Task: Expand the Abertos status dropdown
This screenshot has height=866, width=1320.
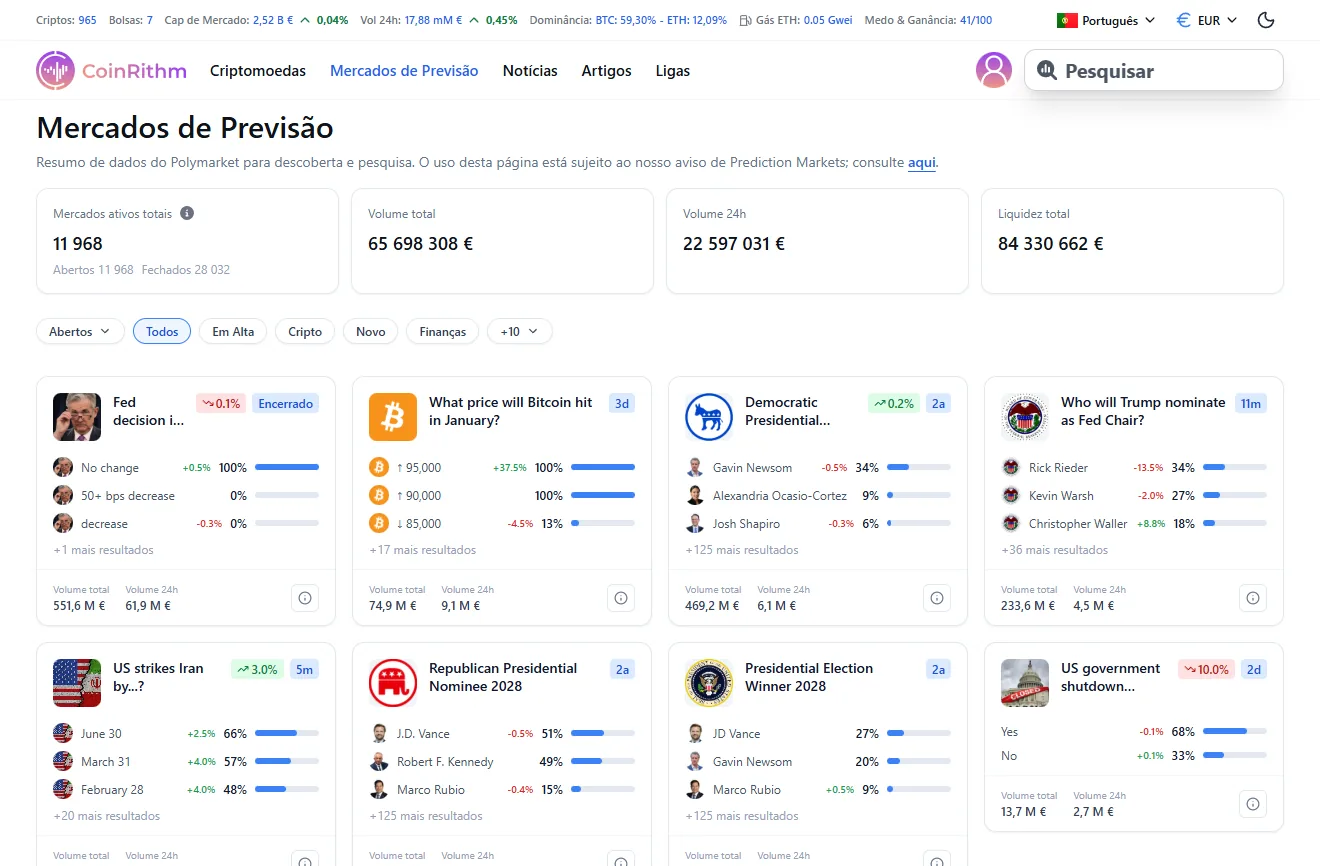Action: [x=79, y=331]
